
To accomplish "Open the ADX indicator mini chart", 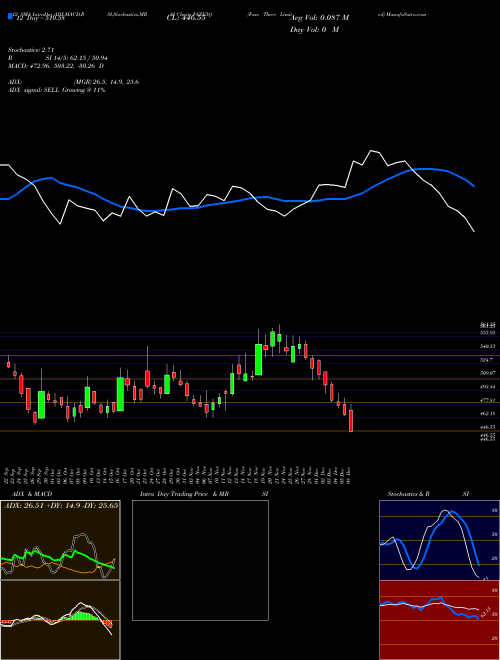I will tap(60, 540).
